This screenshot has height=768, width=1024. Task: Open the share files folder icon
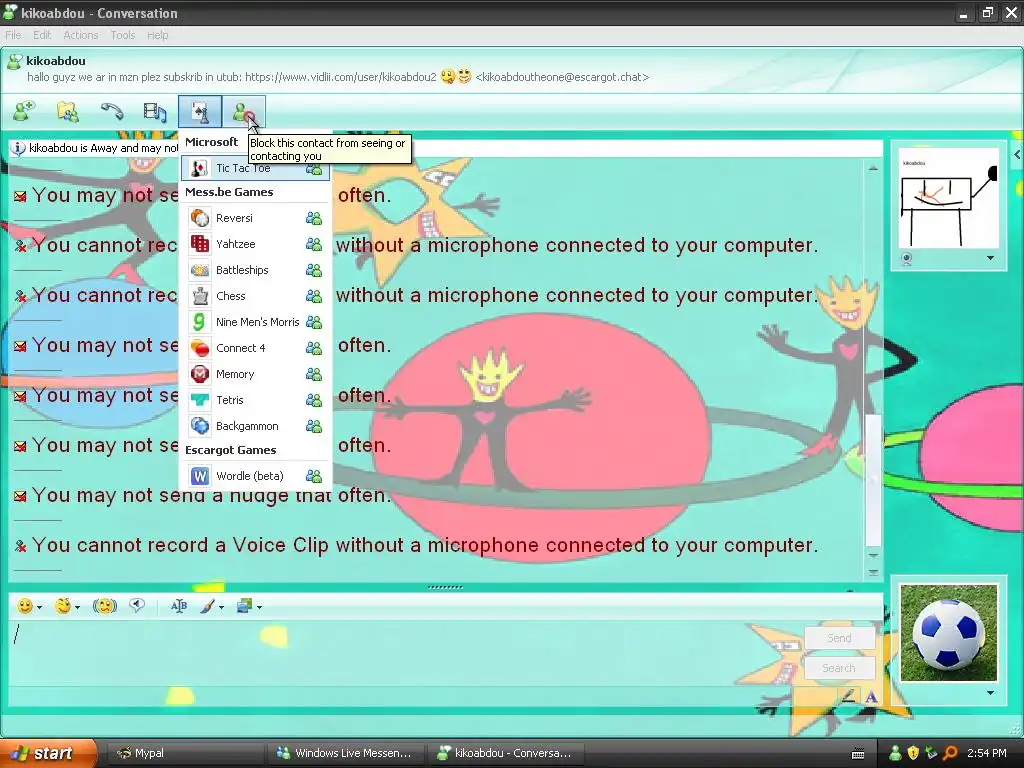(x=67, y=112)
